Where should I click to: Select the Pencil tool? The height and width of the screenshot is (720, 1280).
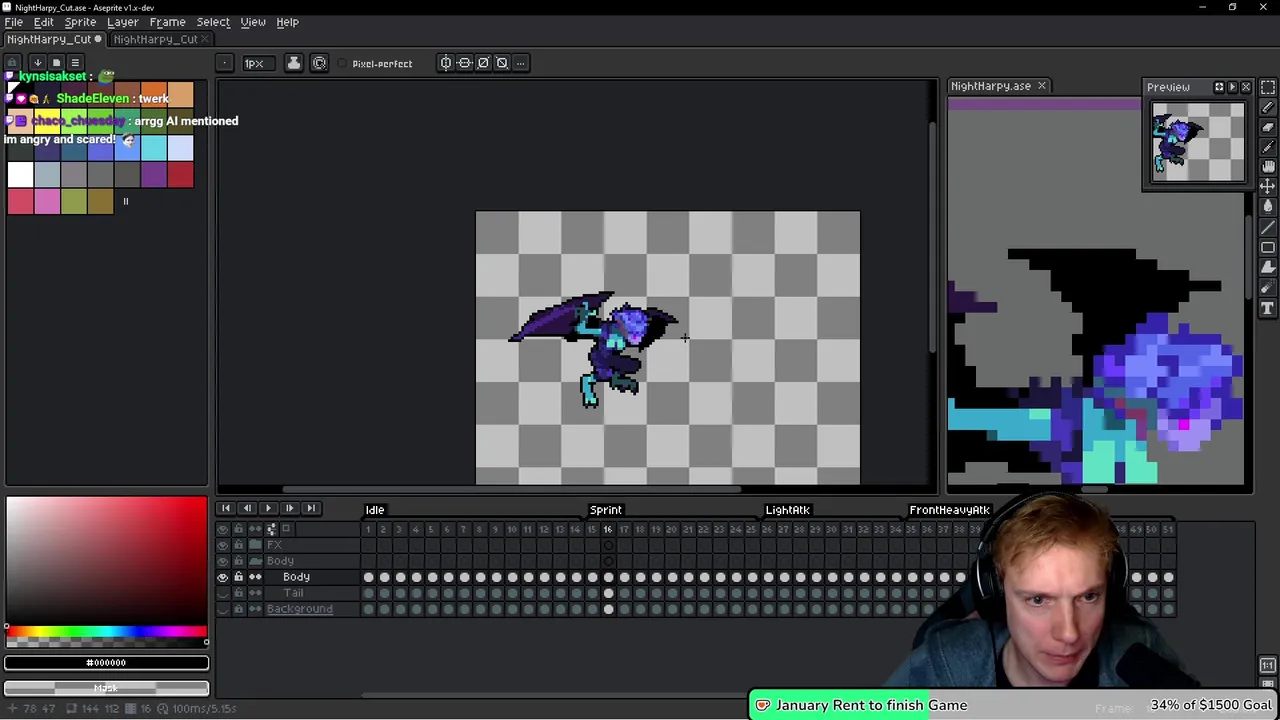coord(1268,107)
